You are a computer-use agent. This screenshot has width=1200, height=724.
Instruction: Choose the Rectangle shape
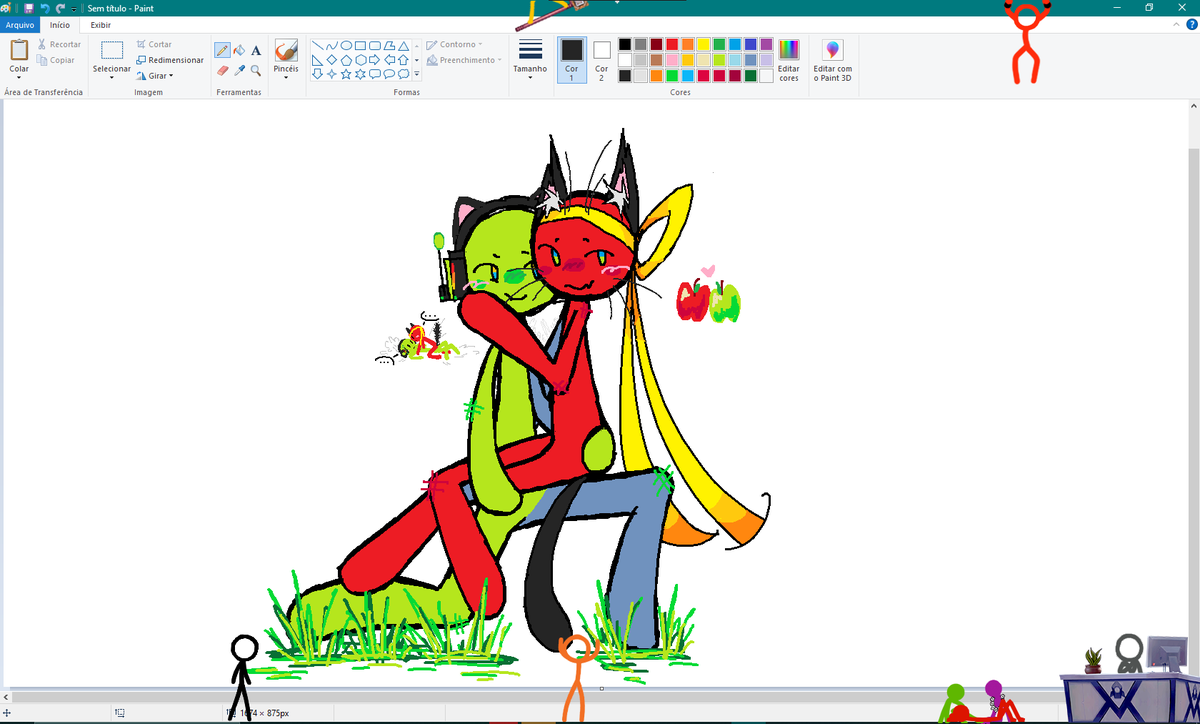pos(360,45)
